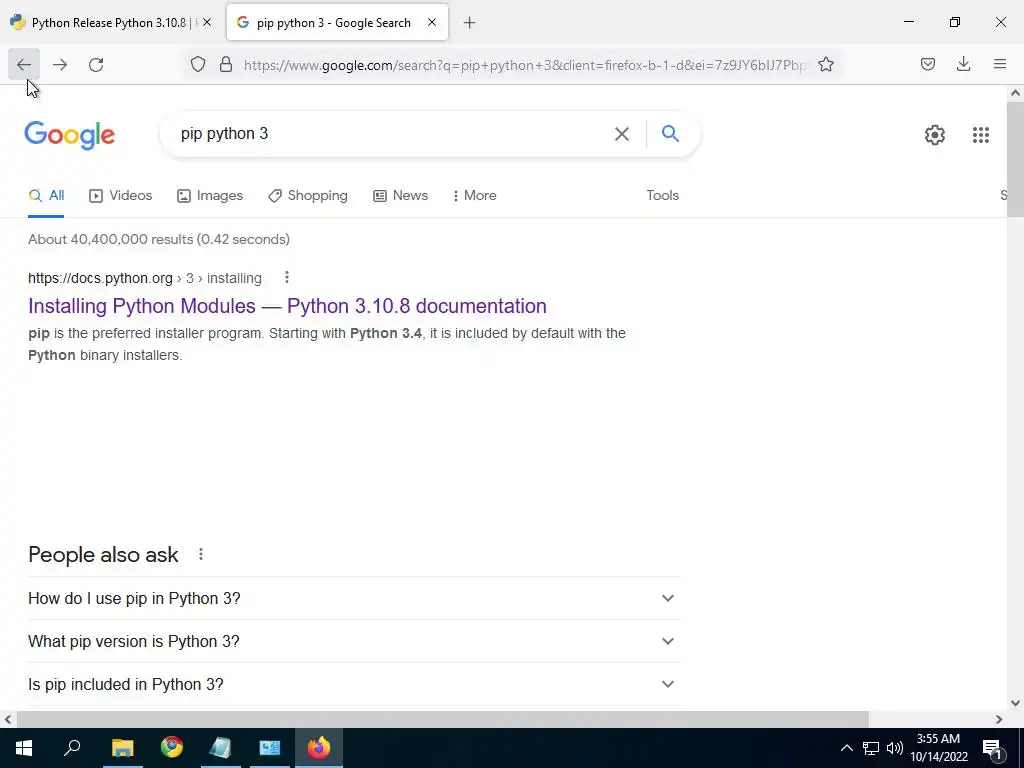Open Windows notification center
The height and width of the screenshot is (768, 1024).
(x=993, y=748)
